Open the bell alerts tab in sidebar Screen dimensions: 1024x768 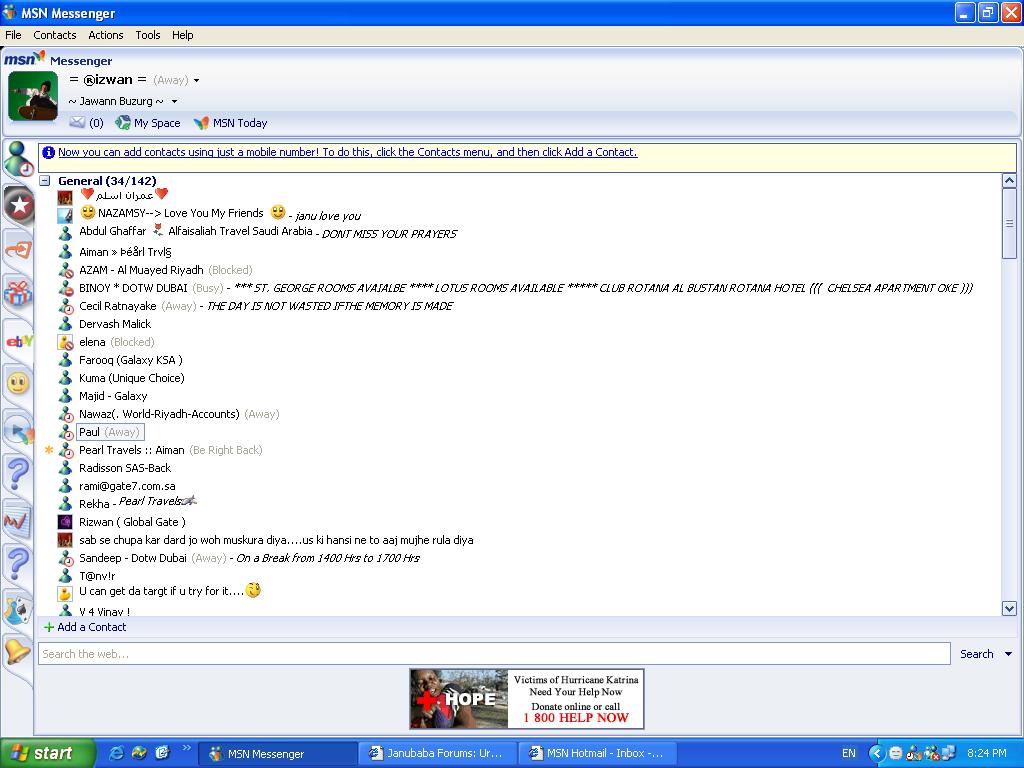click(18, 651)
